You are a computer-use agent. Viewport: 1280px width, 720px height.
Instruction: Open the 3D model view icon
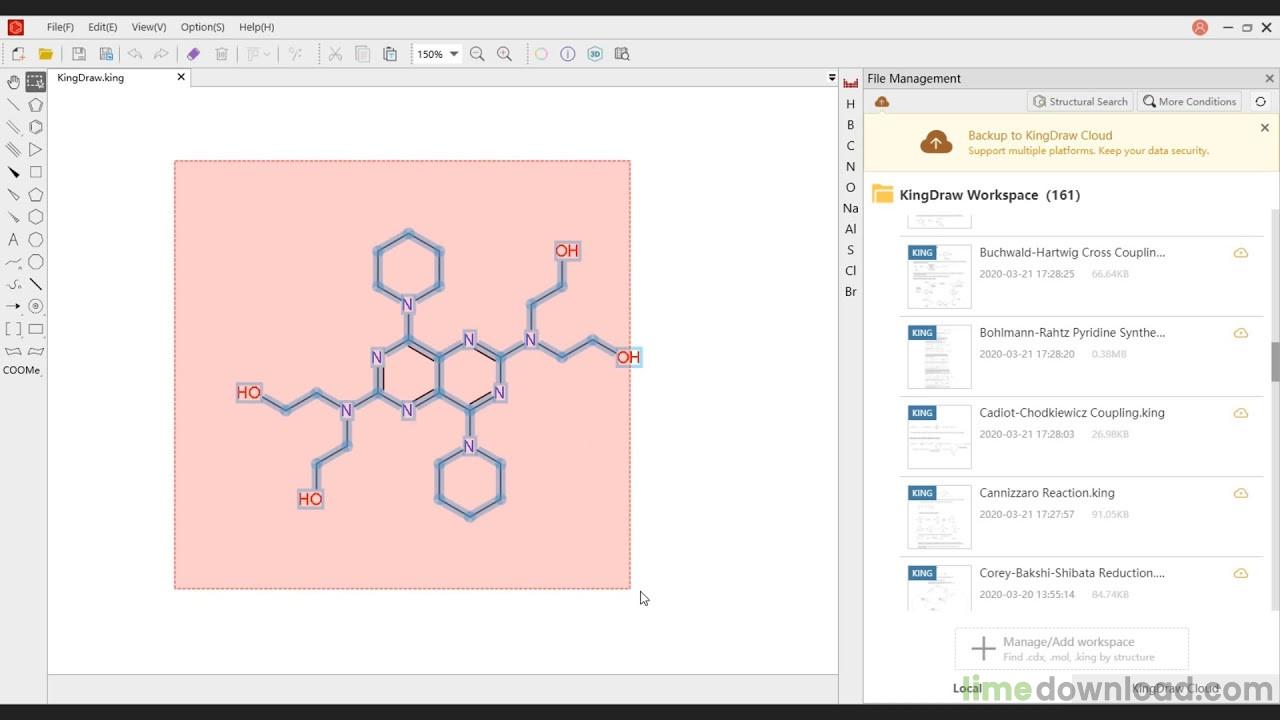pyautogui.click(x=595, y=54)
